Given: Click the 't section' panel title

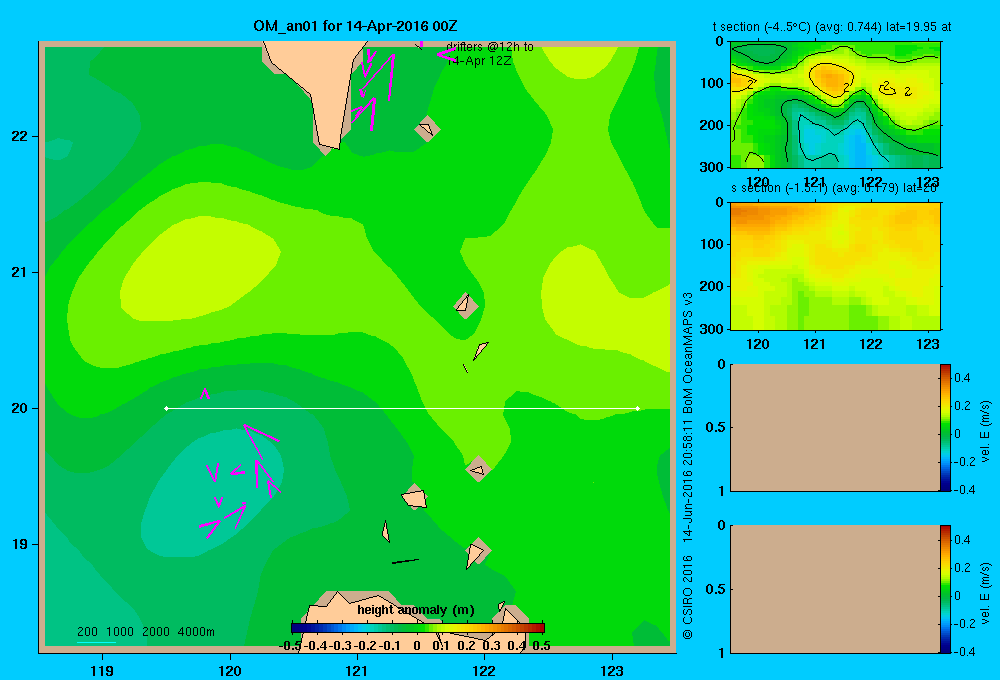Looking at the screenshot, I should [x=832, y=27].
